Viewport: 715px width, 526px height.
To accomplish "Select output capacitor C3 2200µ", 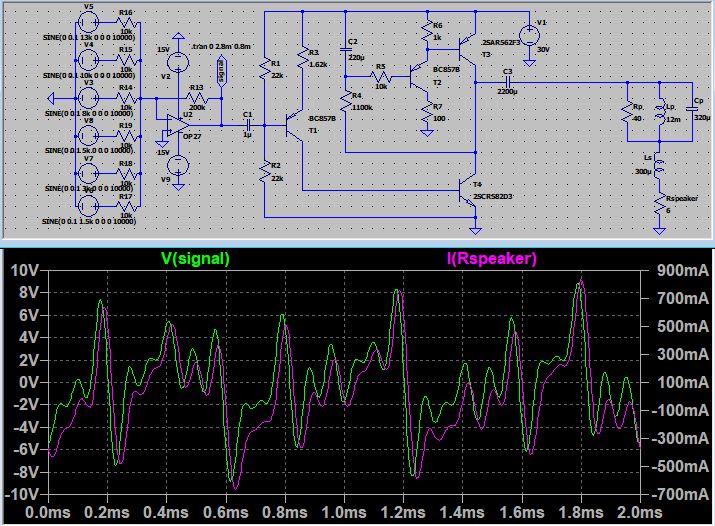I will coord(508,83).
